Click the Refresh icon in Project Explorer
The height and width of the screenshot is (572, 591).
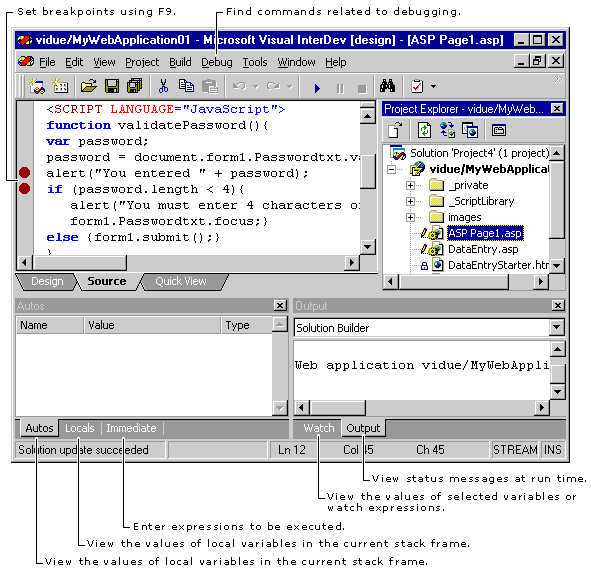(424, 130)
